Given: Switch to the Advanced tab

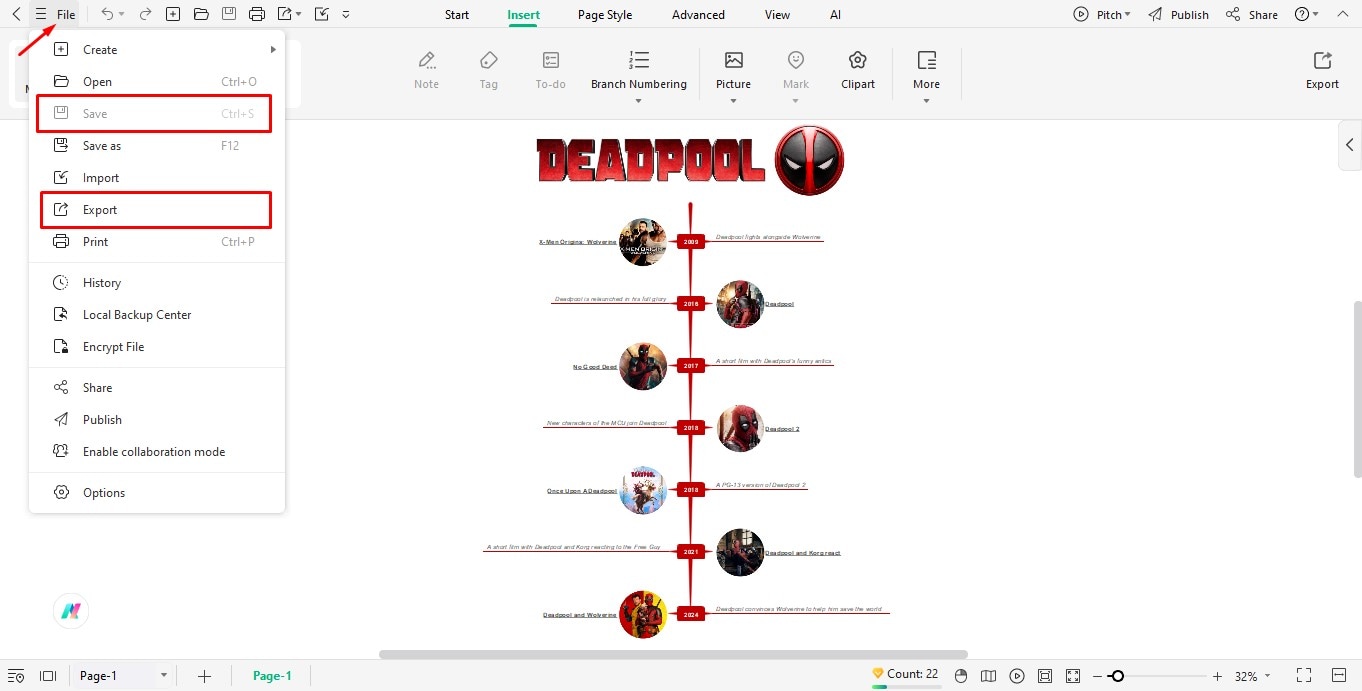Looking at the screenshot, I should pos(698,15).
